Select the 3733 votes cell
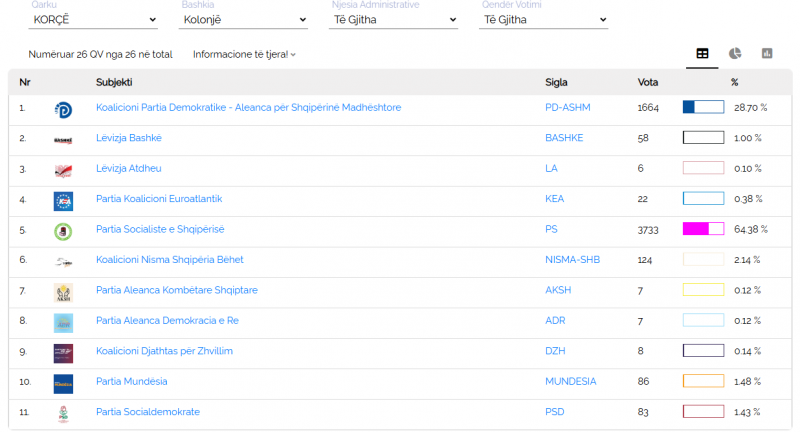Screen dimensions: 800x432 click(647, 230)
